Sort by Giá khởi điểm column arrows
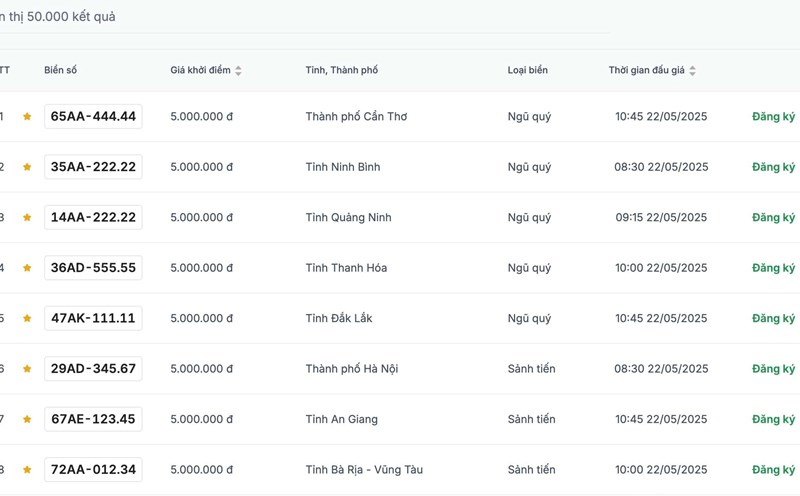 click(x=238, y=71)
